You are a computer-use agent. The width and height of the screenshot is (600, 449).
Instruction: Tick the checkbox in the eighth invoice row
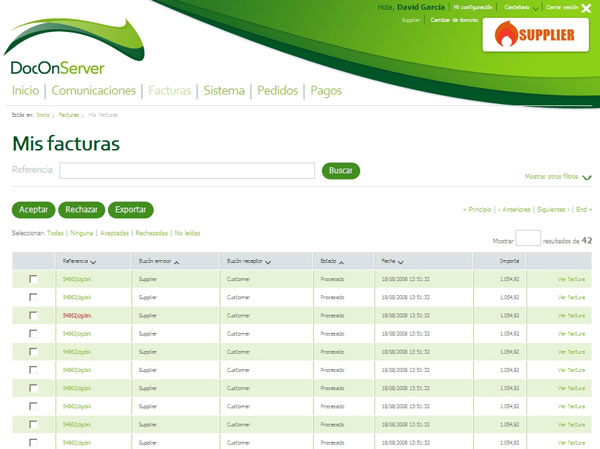click(x=33, y=406)
